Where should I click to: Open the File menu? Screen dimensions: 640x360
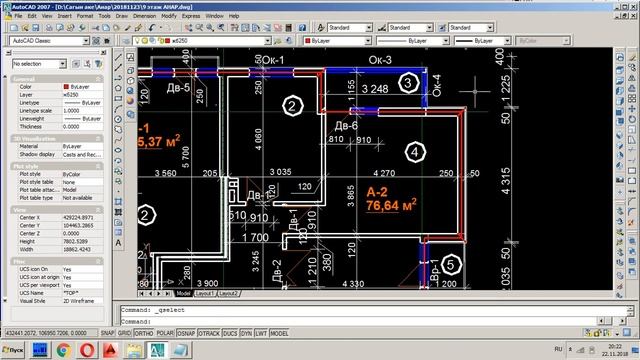[x=18, y=16]
